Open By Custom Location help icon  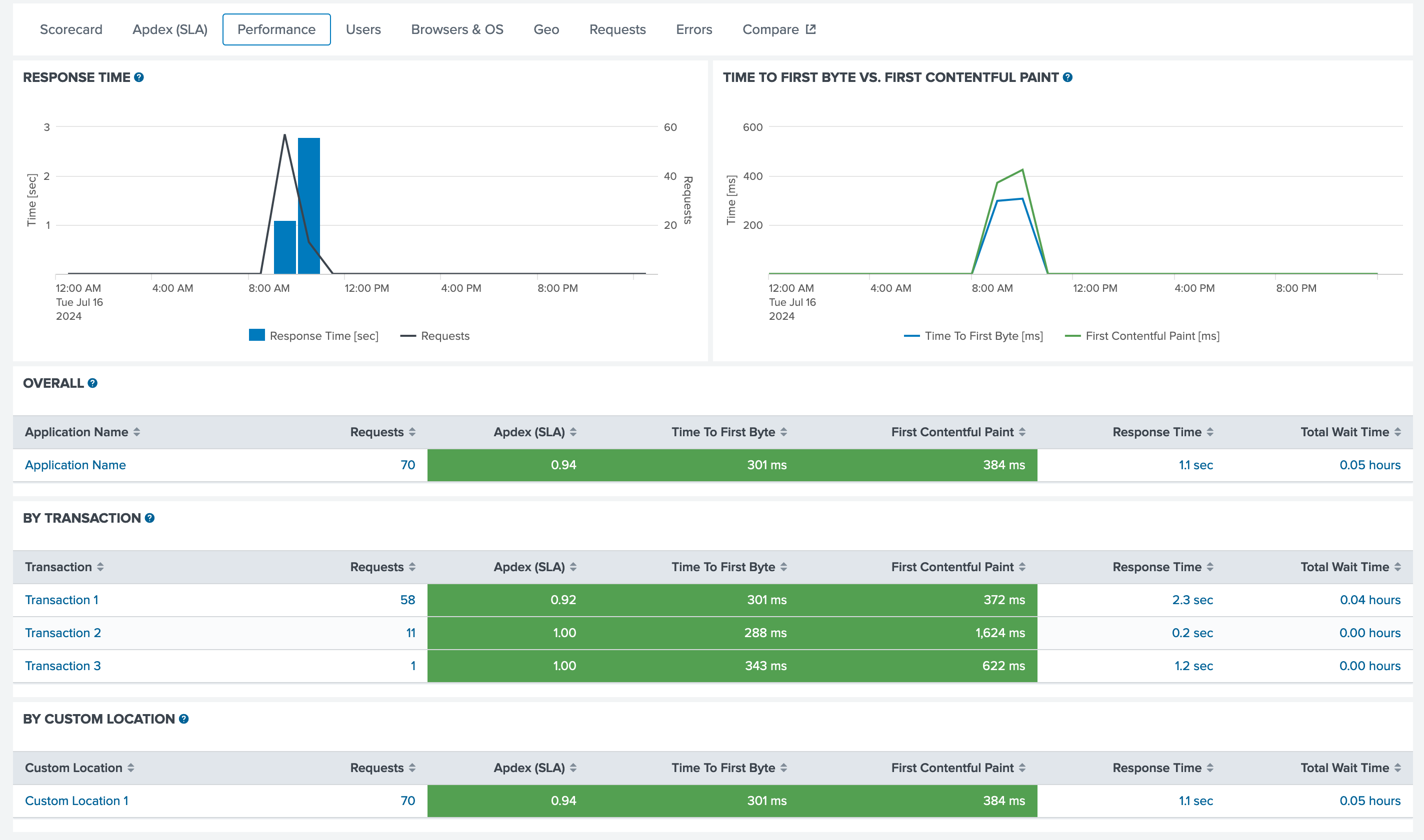coord(183,719)
